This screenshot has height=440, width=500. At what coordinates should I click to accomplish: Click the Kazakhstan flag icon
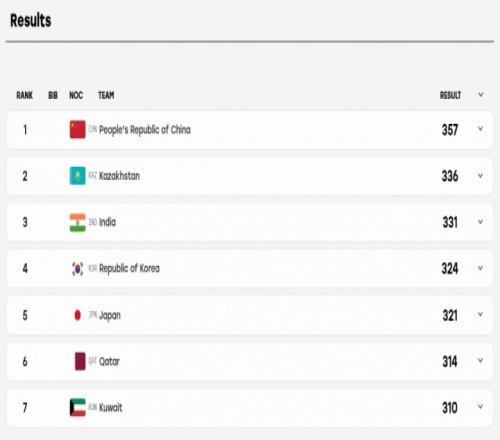click(x=77, y=176)
